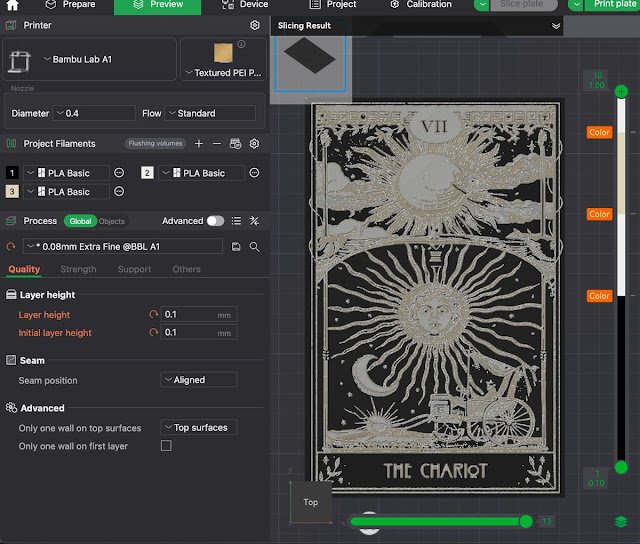Click the Home icon in the top bar

(x=14, y=5)
